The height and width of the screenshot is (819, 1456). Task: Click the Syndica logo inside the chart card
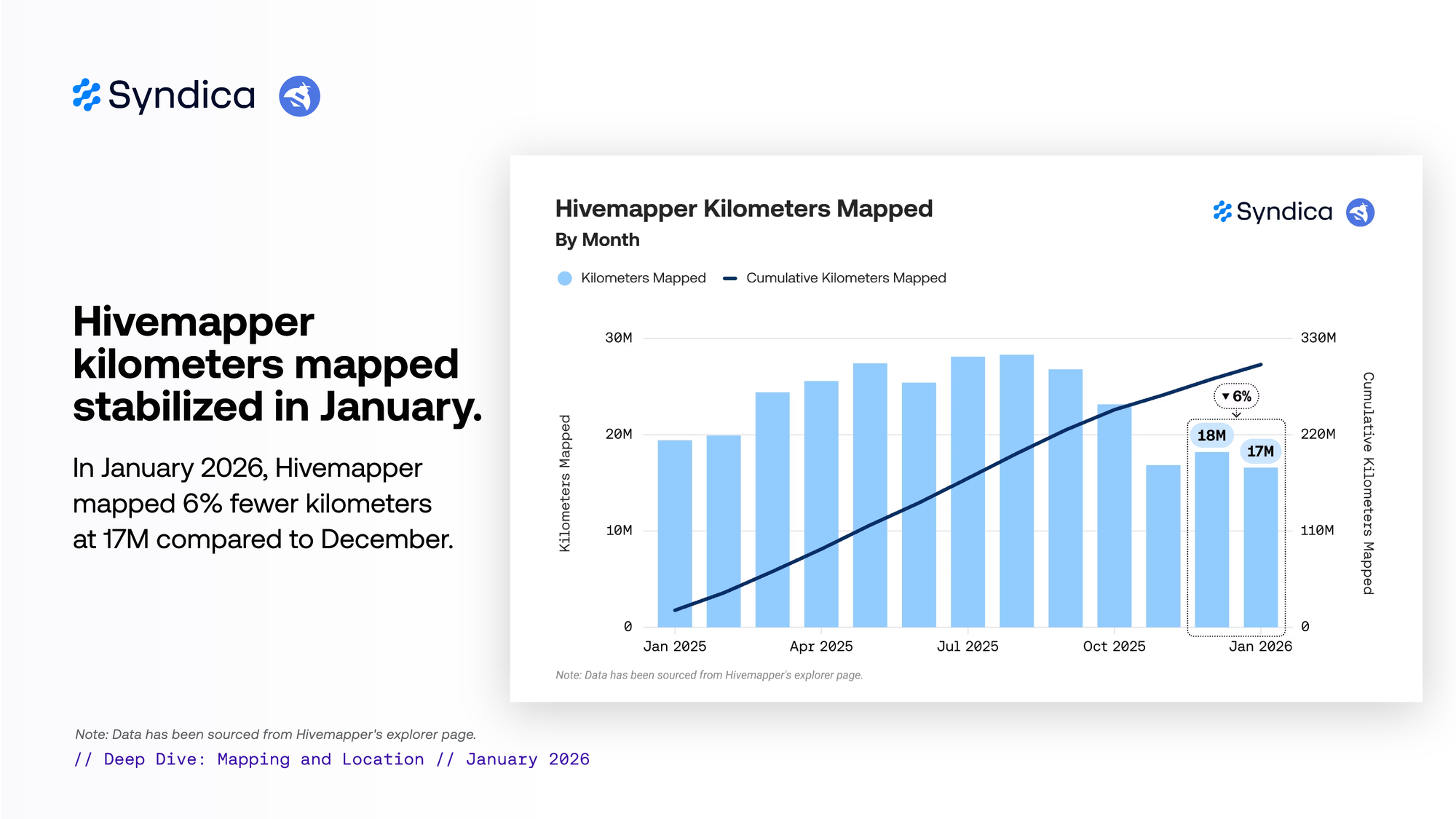coord(1273,212)
